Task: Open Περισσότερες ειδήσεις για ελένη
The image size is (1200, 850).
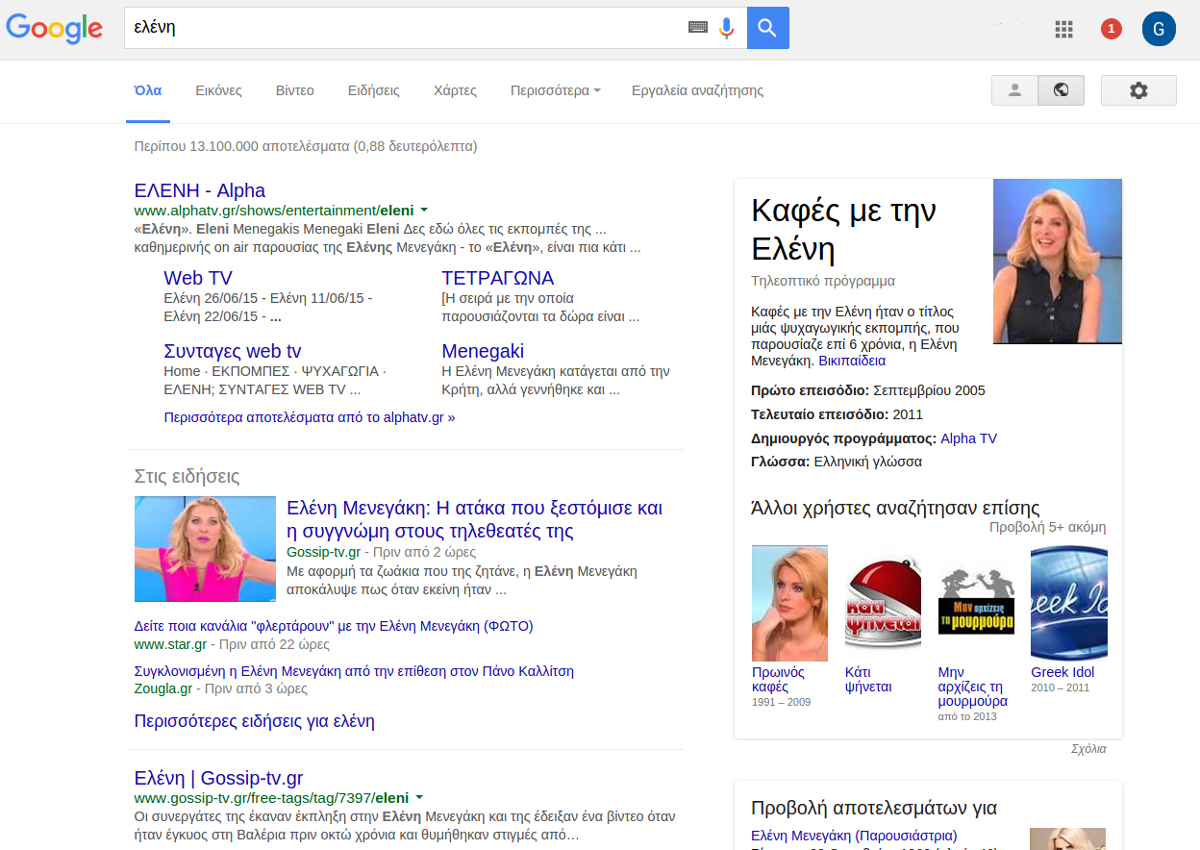Action: point(254,720)
